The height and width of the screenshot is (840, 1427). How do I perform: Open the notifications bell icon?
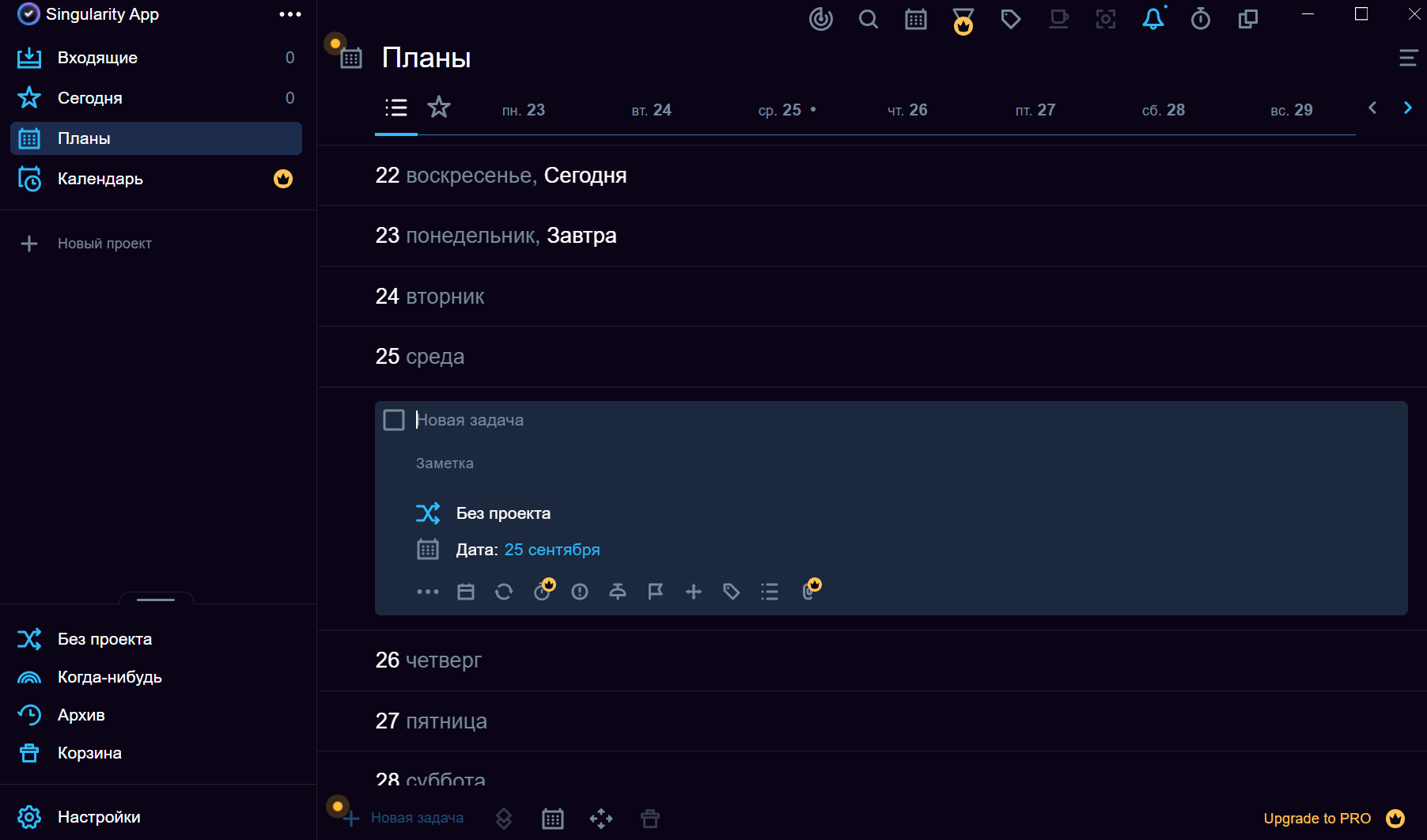[x=1153, y=19]
